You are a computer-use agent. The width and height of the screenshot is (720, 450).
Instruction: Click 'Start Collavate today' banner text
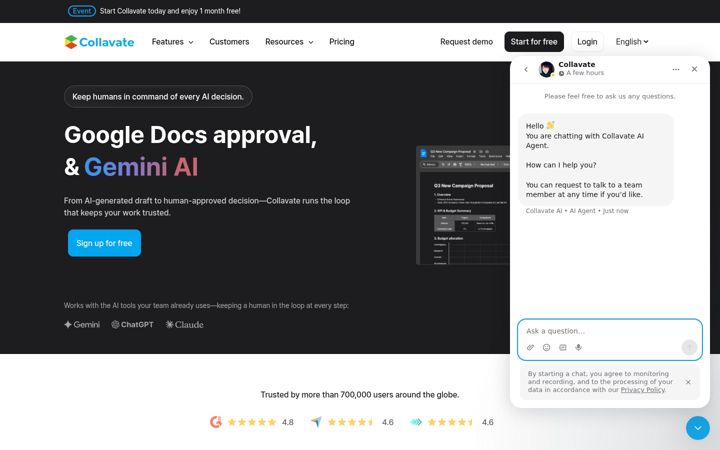coord(170,11)
